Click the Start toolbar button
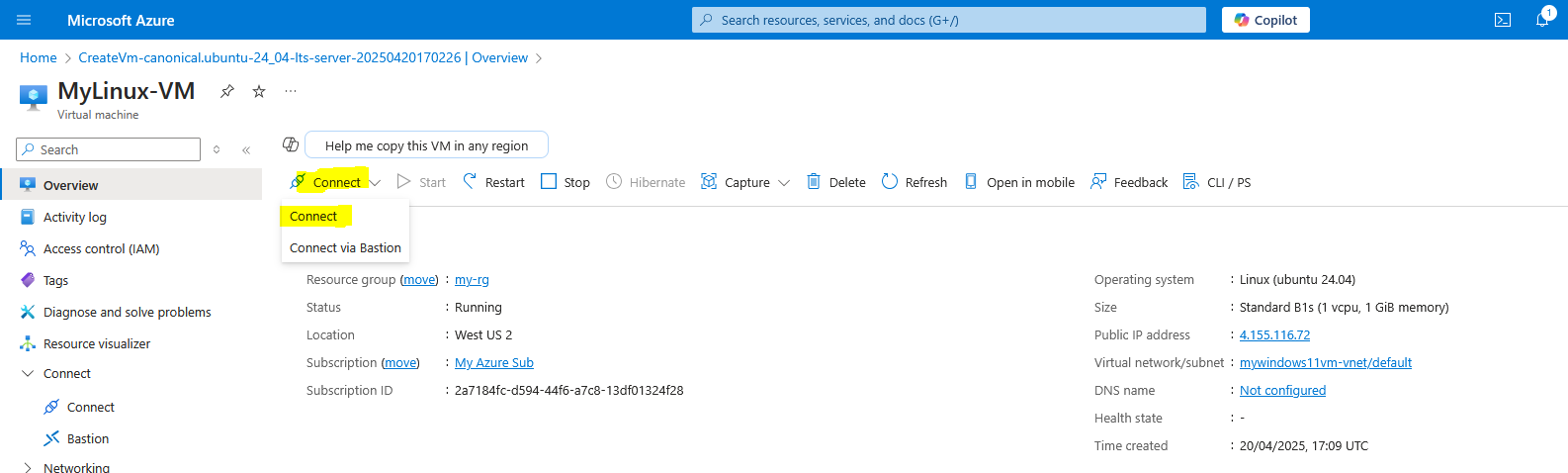Image resolution: width=1568 pixels, height=473 pixels. (x=421, y=182)
